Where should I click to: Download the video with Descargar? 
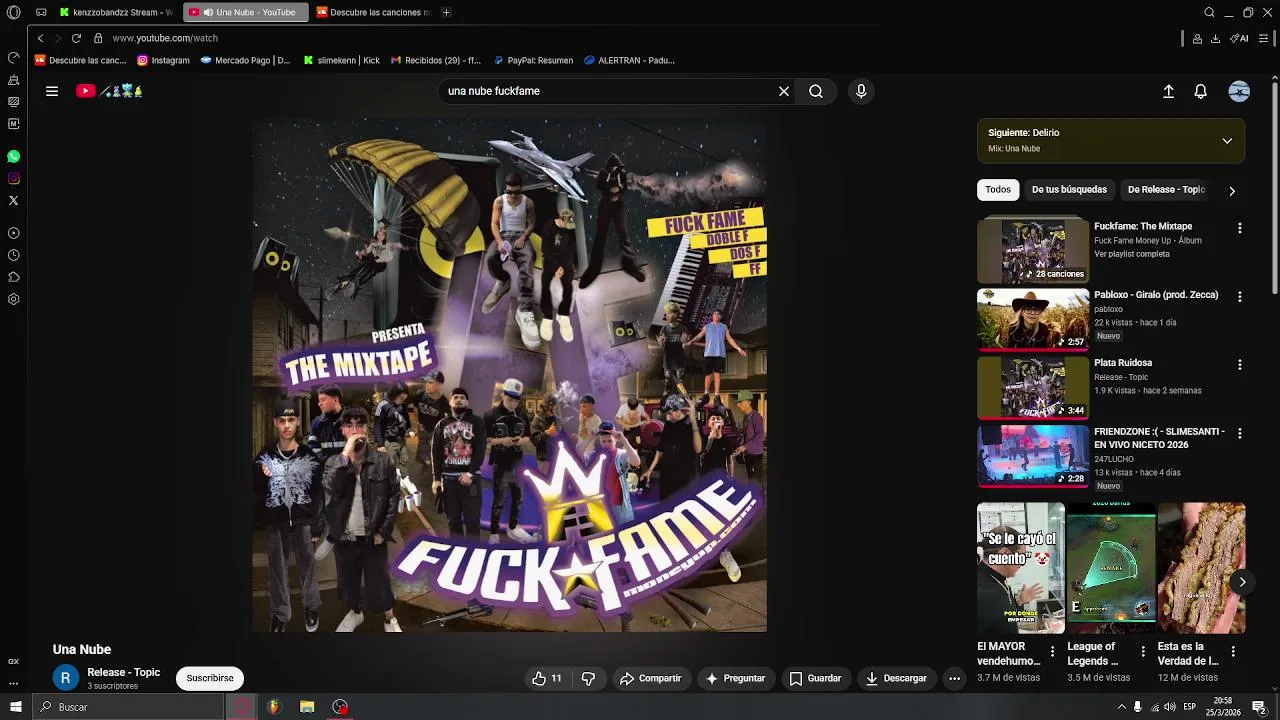coord(896,678)
